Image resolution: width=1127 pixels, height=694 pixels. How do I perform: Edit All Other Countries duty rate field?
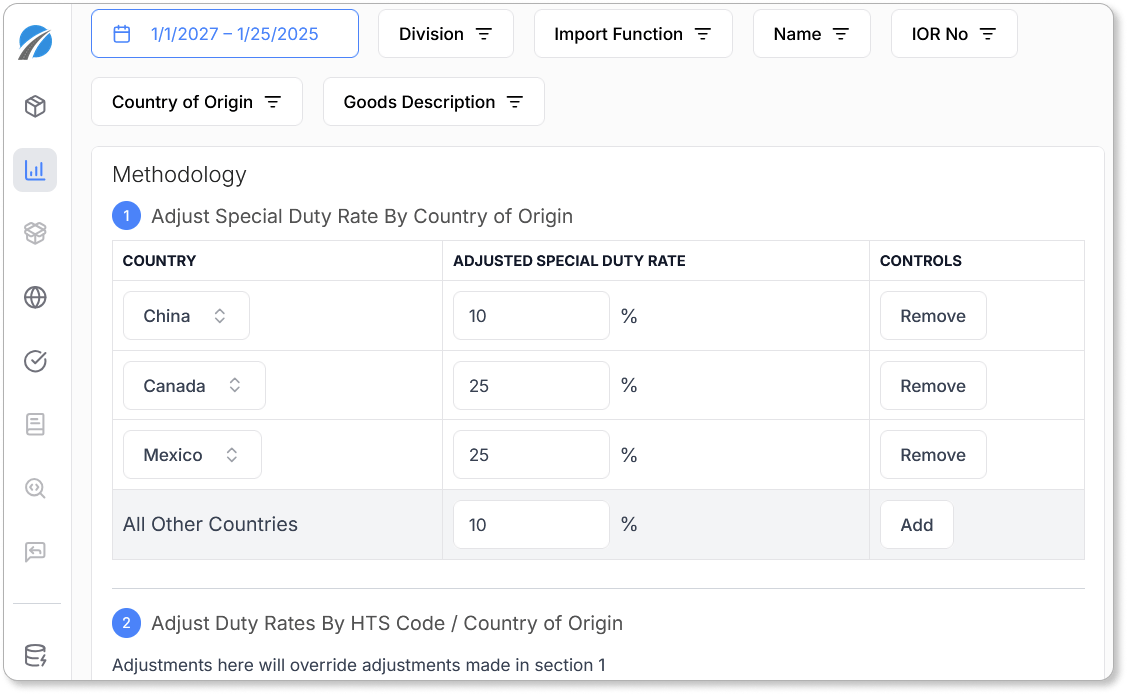pyautogui.click(x=531, y=524)
